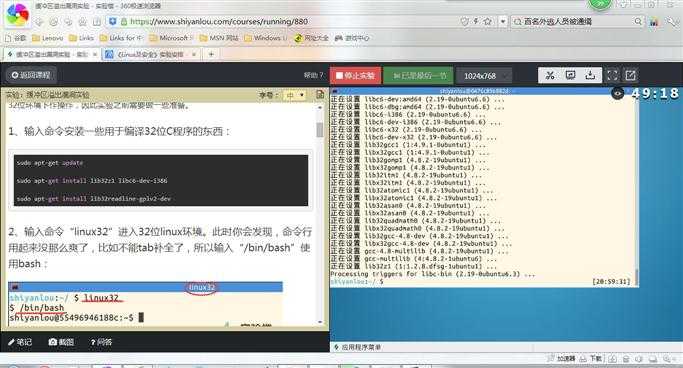The height and width of the screenshot is (368, 683).
Task: Open the Lenovo bookmark folder
Action: click(47, 38)
